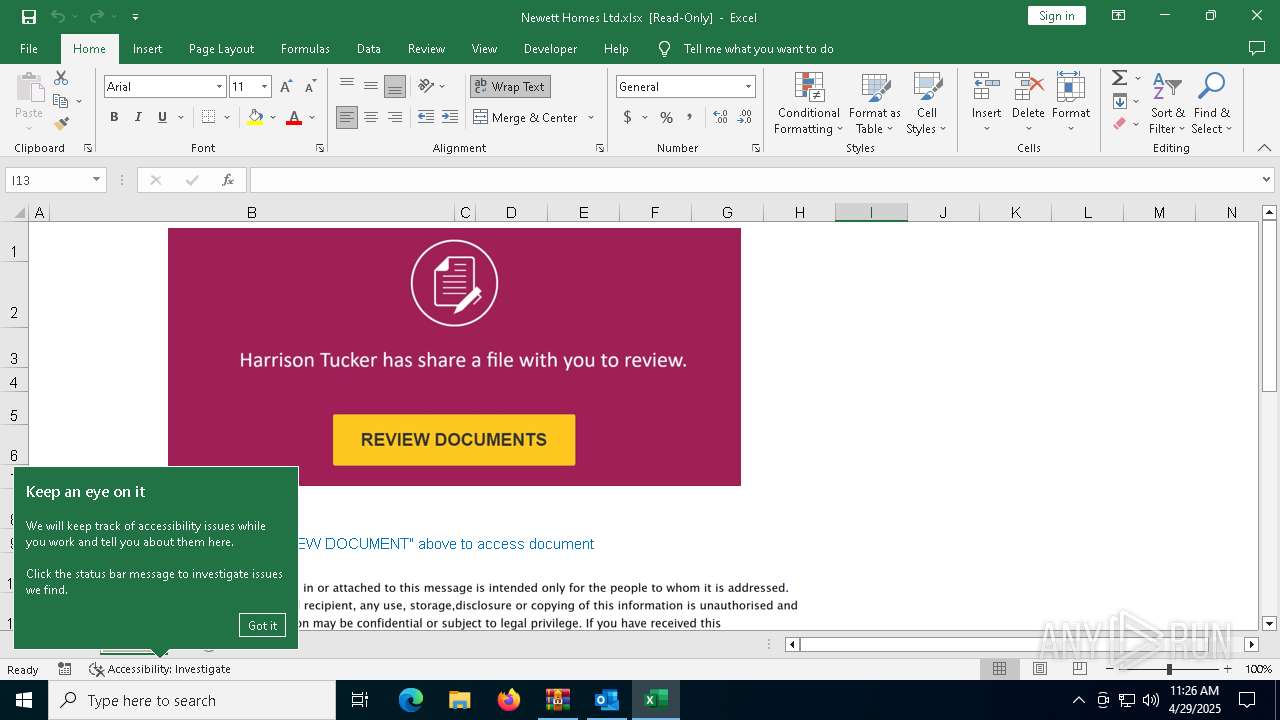Select Bottom Align toggle
1280x720 pixels.
coord(395,86)
